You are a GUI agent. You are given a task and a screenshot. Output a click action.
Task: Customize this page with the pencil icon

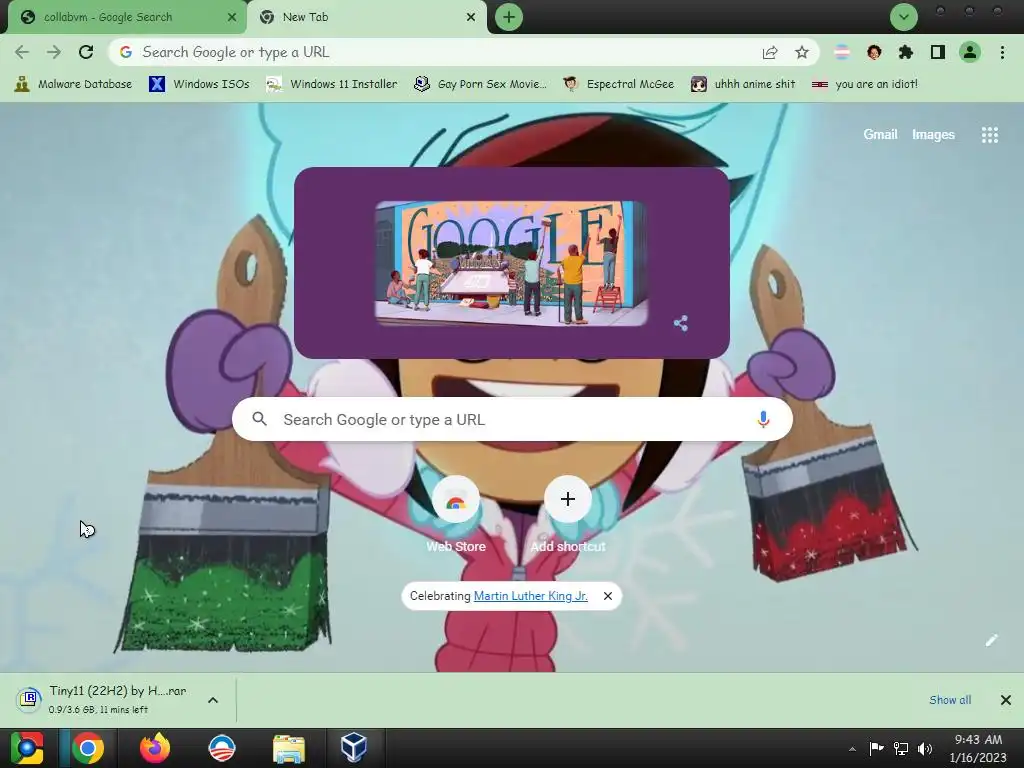(991, 640)
